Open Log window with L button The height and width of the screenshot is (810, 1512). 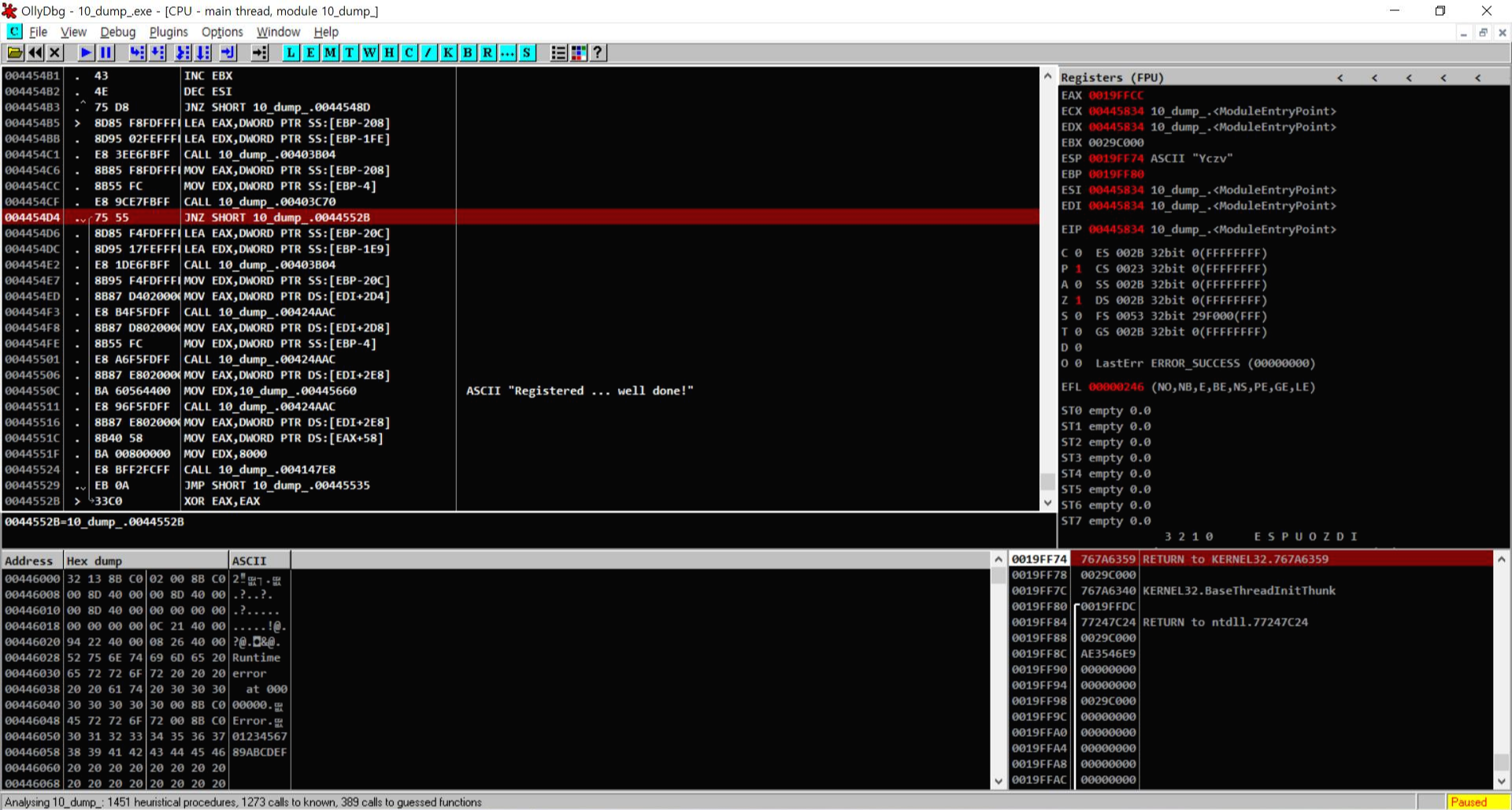[291, 53]
